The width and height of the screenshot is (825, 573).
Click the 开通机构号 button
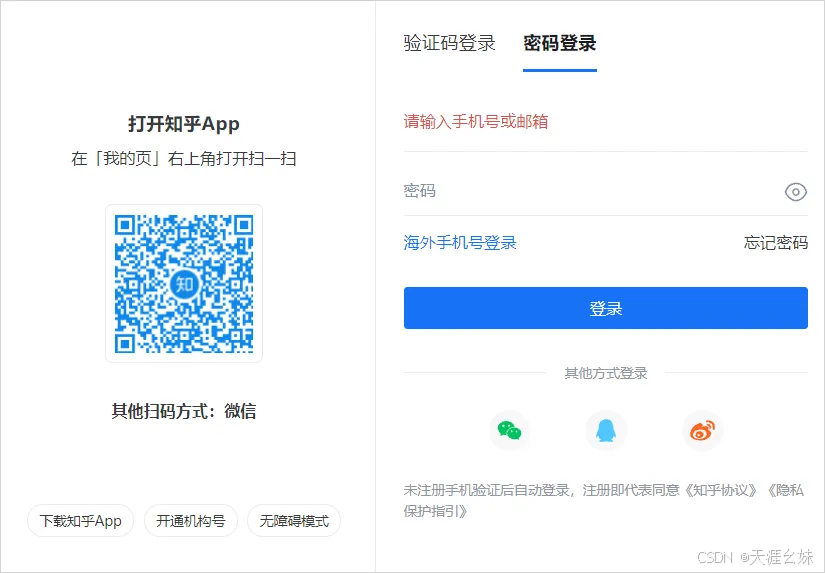190,521
